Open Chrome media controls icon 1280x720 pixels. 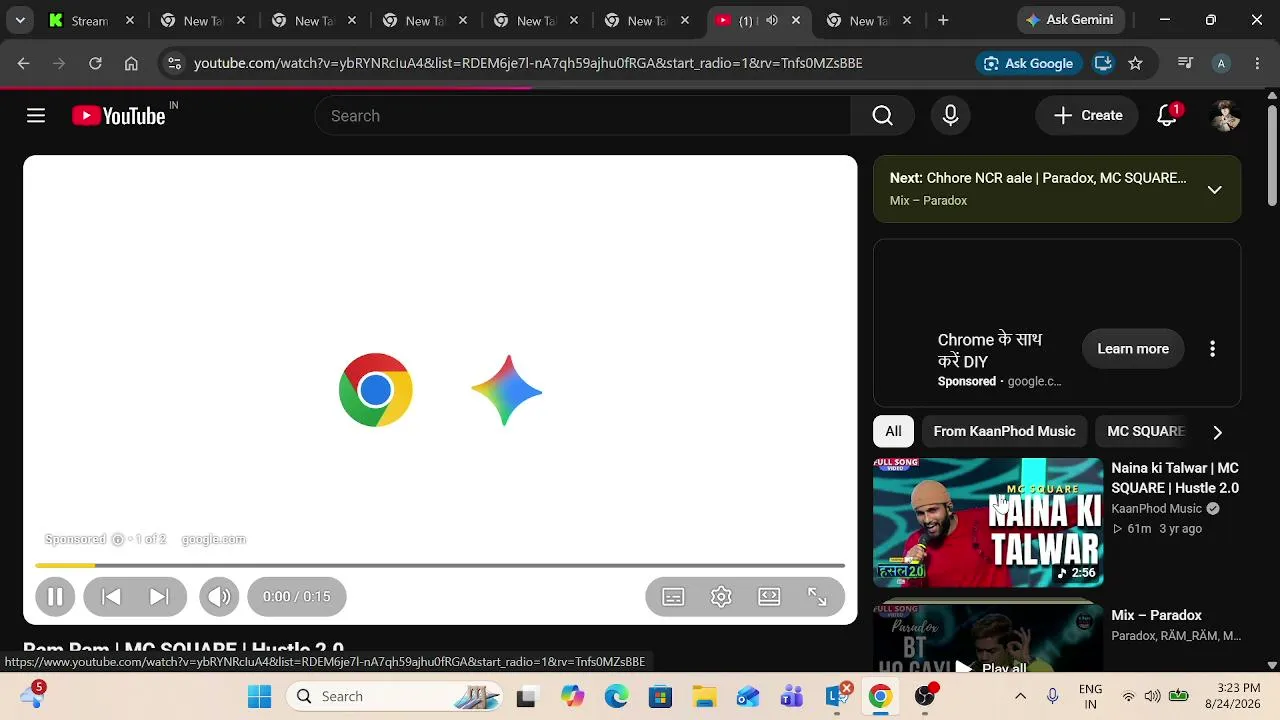[1185, 63]
